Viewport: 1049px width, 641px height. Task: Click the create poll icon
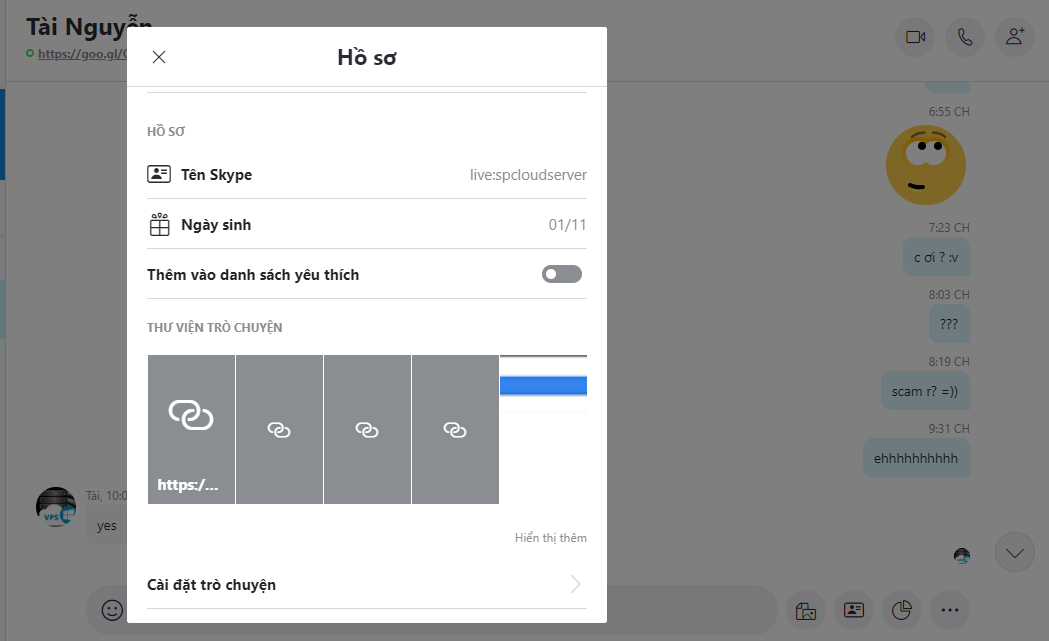[x=901, y=609]
